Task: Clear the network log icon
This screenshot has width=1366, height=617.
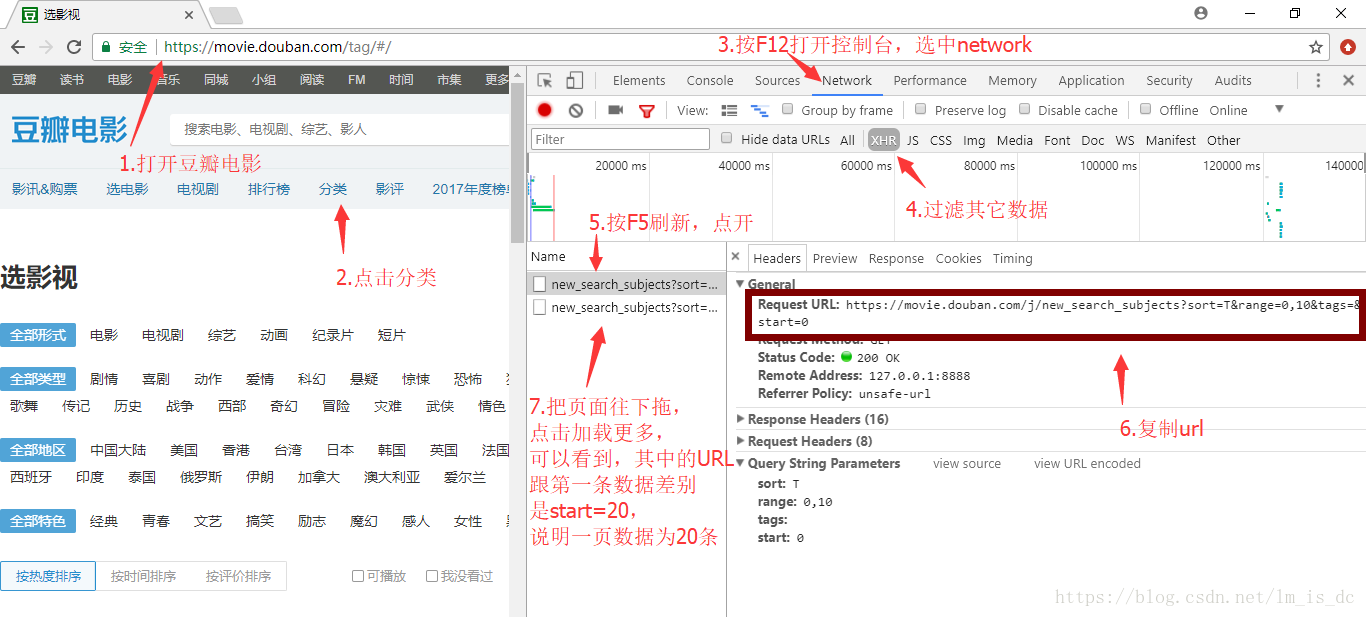Action: click(576, 110)
